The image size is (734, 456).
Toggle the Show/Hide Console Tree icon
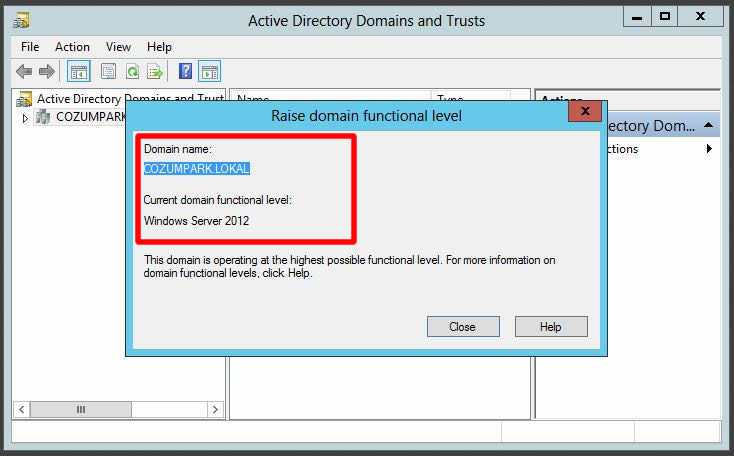78,71
